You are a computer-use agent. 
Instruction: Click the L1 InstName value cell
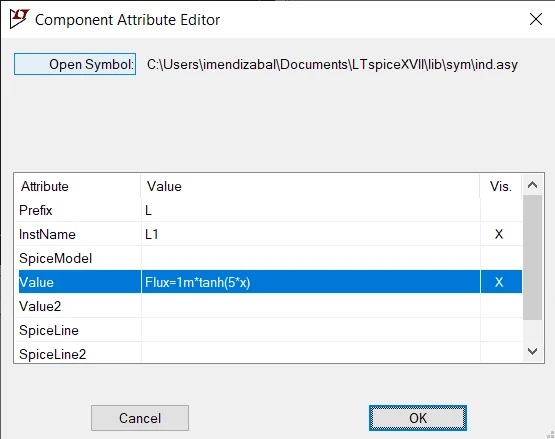pyautogui.click(x=311, y=234)
